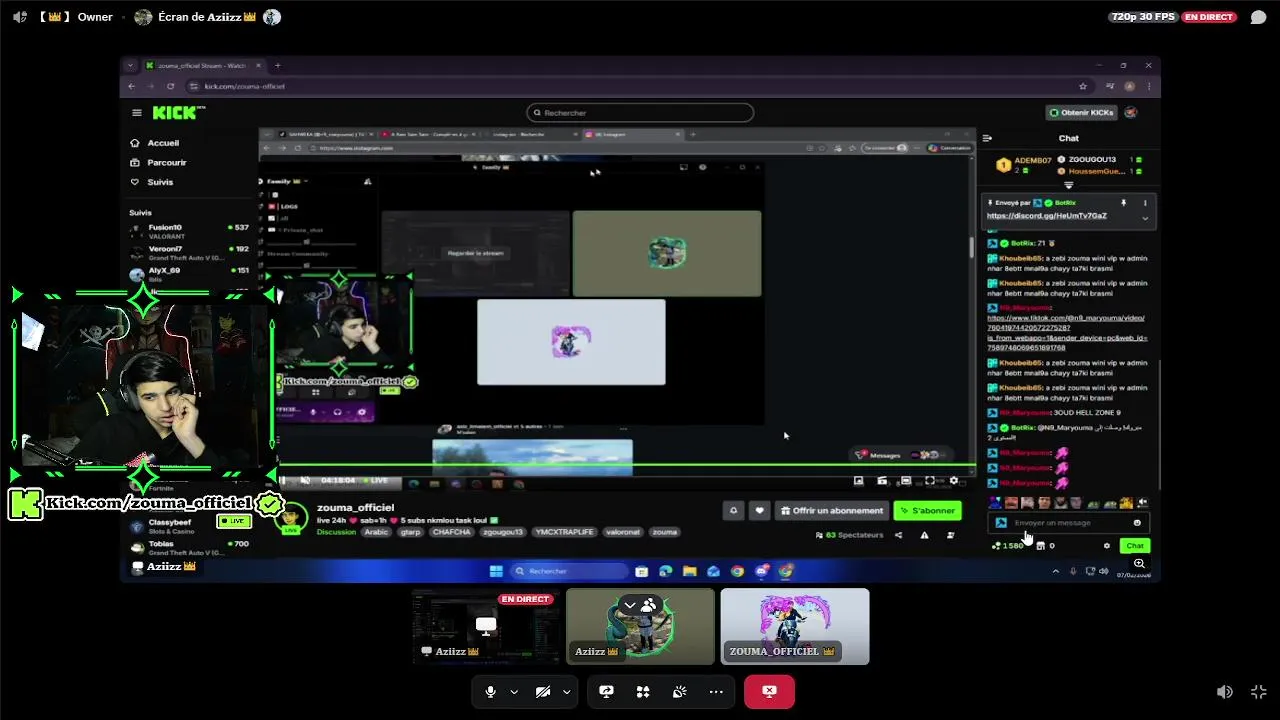1280x720 pixels.
Task: Click the heart follow button
Action: (759, 510)
